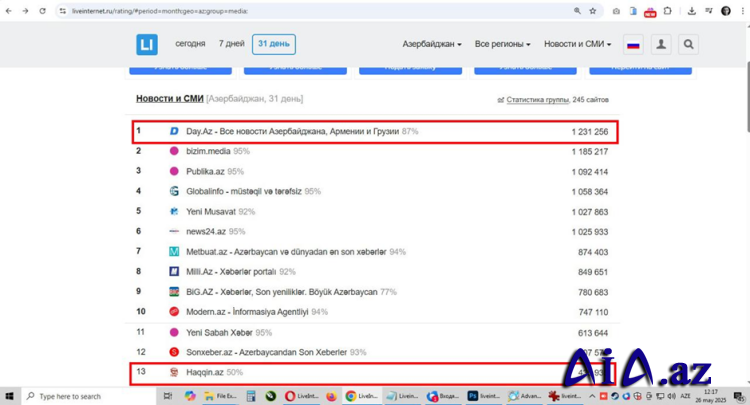This screenshot has width=750, height=405.
Task: Click the visitor count 1 231 256
Action: click(x=590, y=131)
